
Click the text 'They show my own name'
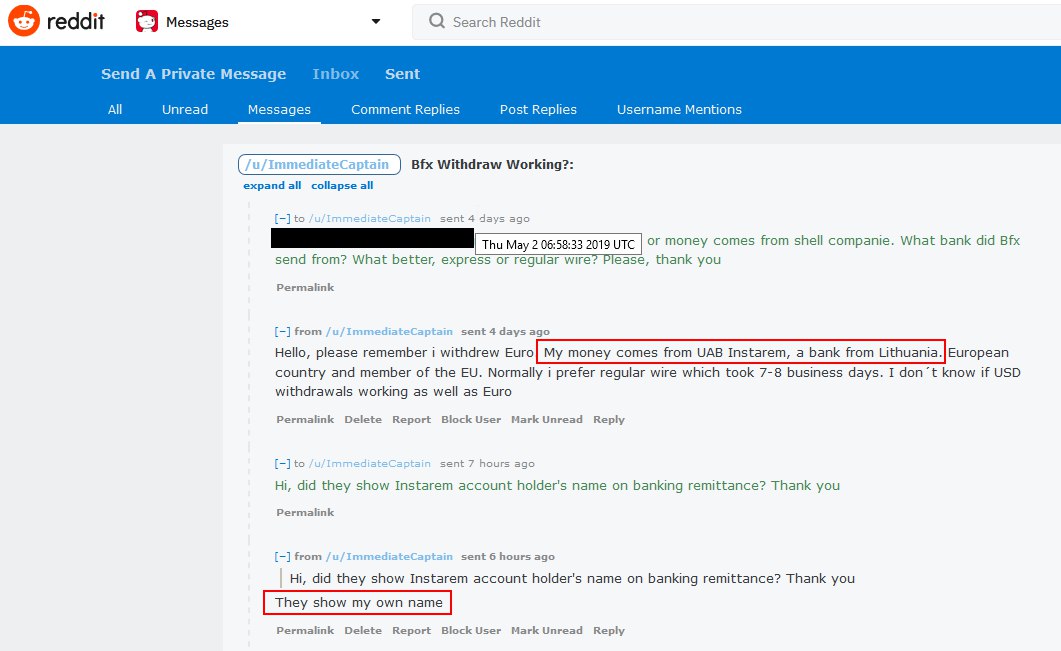(x=359, y=602)
